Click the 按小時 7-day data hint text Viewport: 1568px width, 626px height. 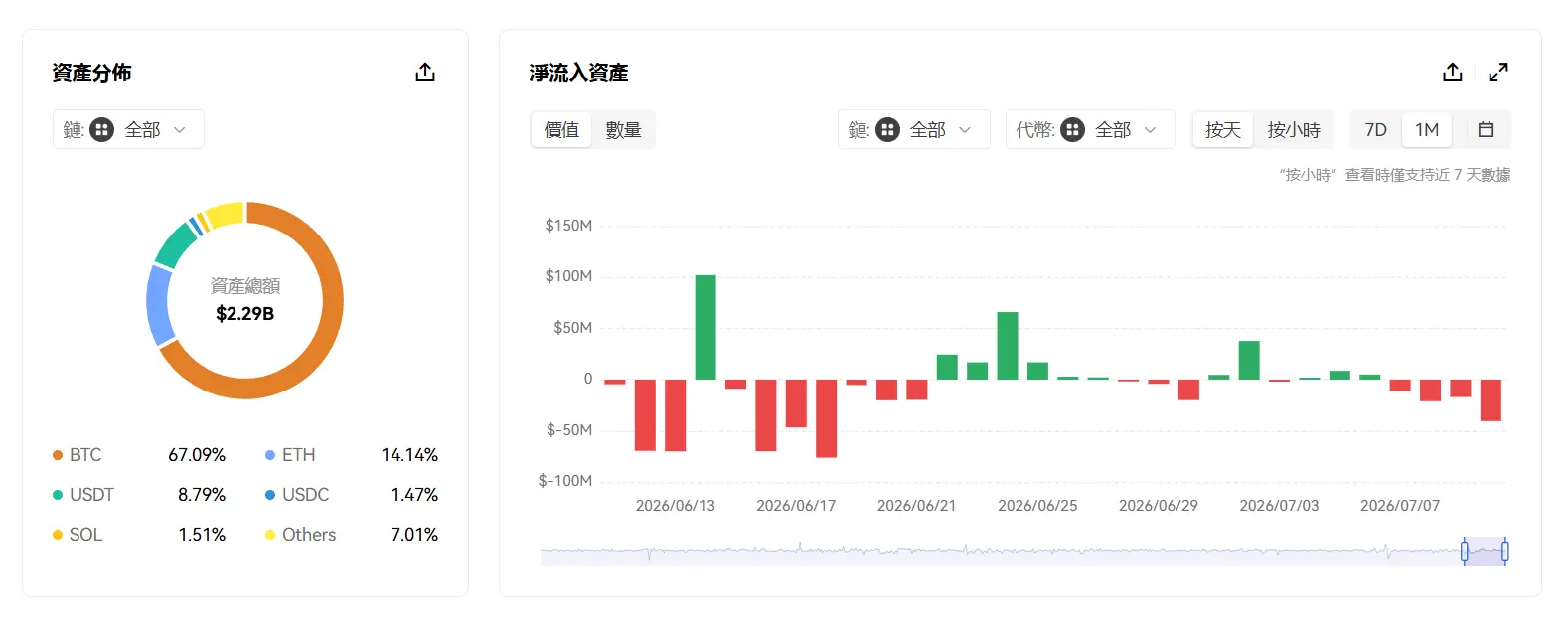pyautogui.click(x=1395, y=175)
